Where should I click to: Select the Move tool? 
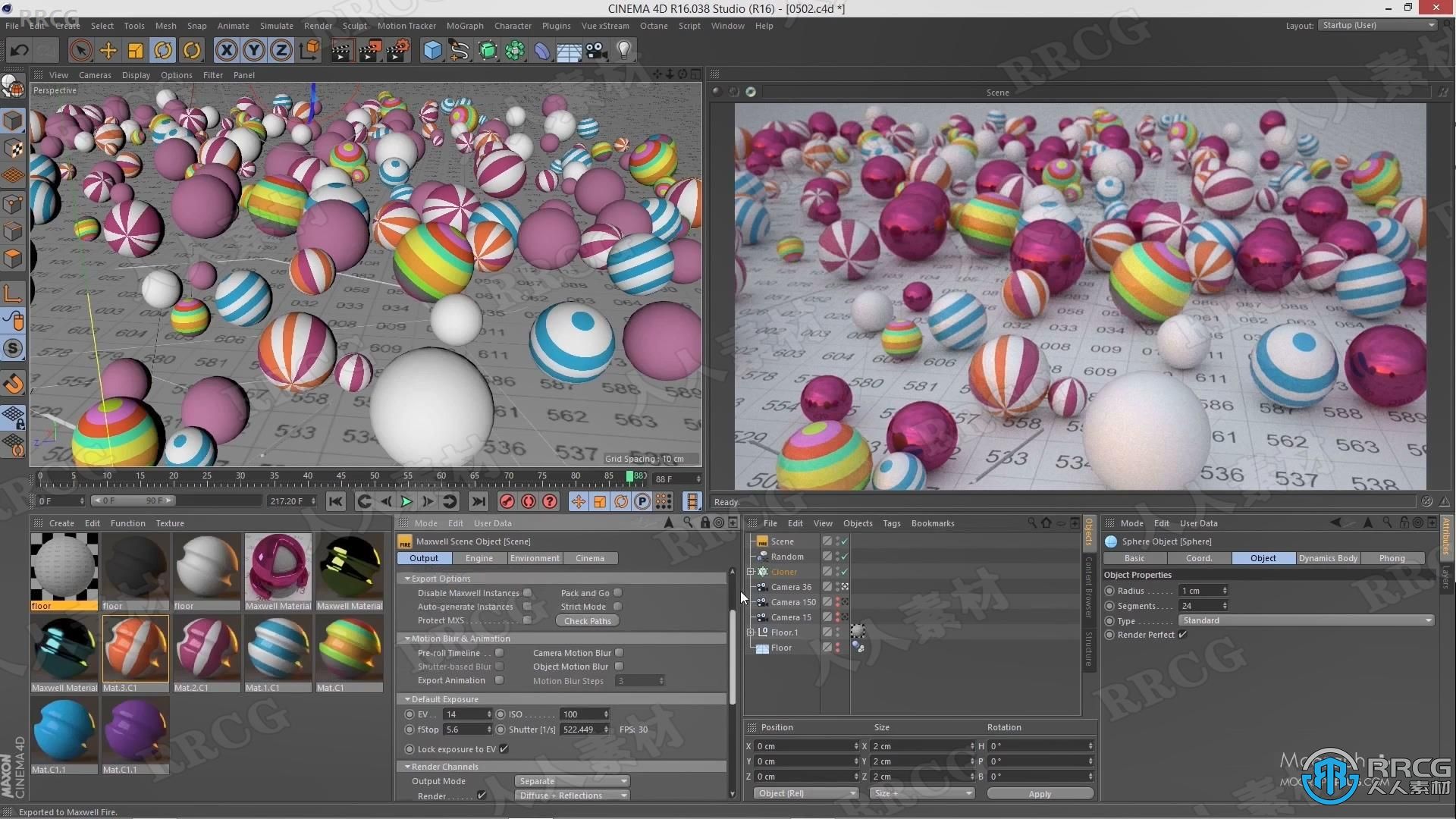pyautogui.click(x=108, y=51)
